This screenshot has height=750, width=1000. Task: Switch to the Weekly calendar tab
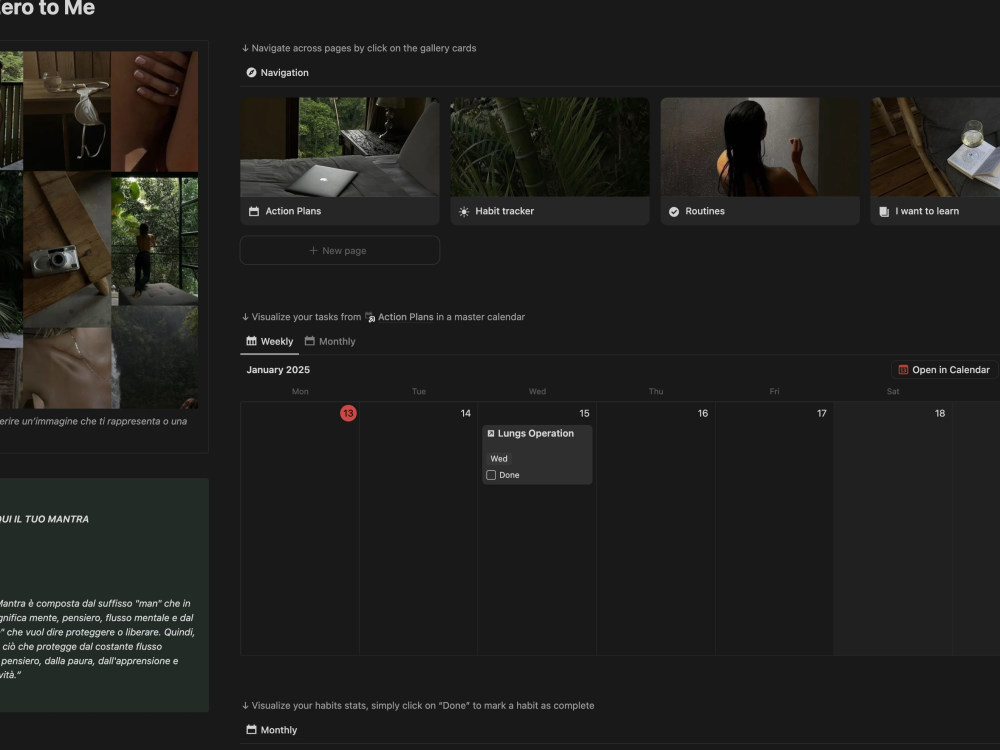pyautogui.click(x=270, y=341)
